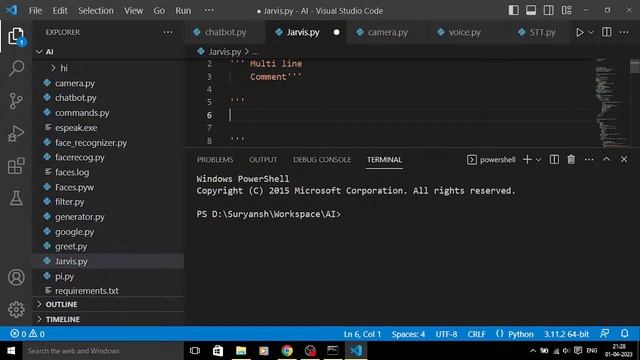Show the PROBLEMS panel tab
640x360 pixels.
point(215,160)
